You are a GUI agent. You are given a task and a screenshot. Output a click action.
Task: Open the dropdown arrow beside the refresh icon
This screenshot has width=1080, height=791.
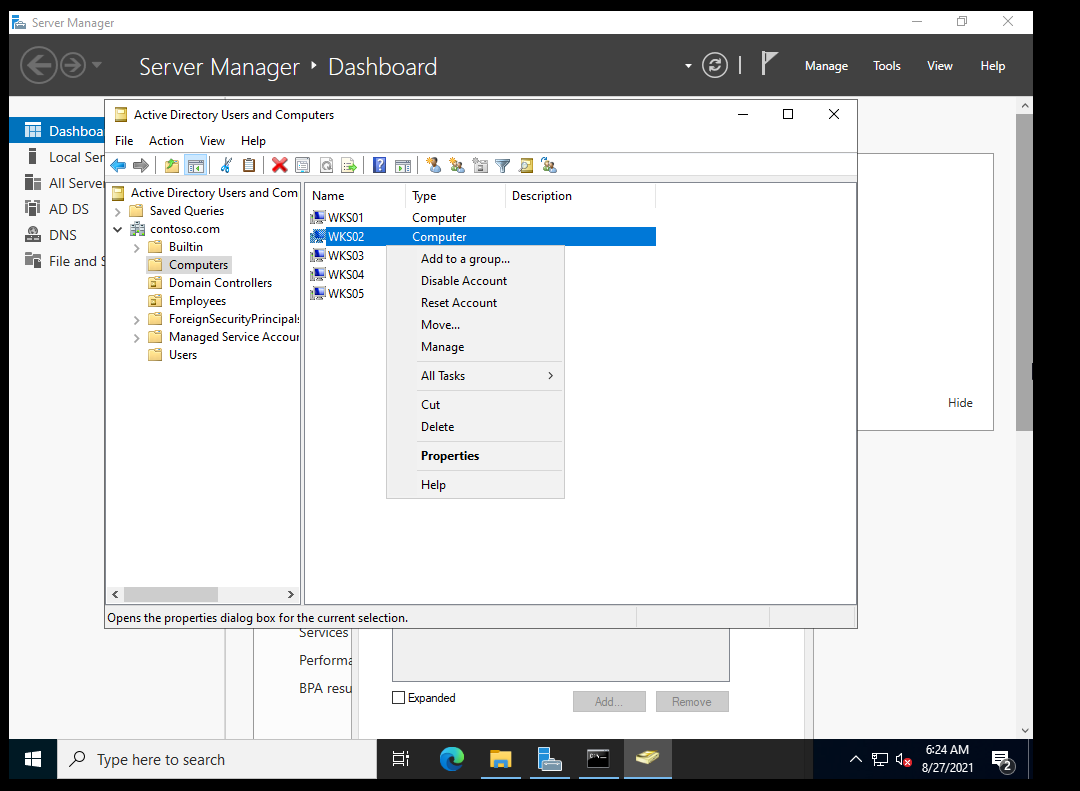pos(688,66)
